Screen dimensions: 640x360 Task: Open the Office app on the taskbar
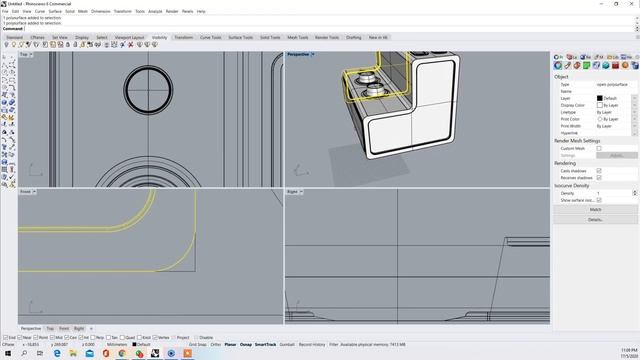point(106,353)
